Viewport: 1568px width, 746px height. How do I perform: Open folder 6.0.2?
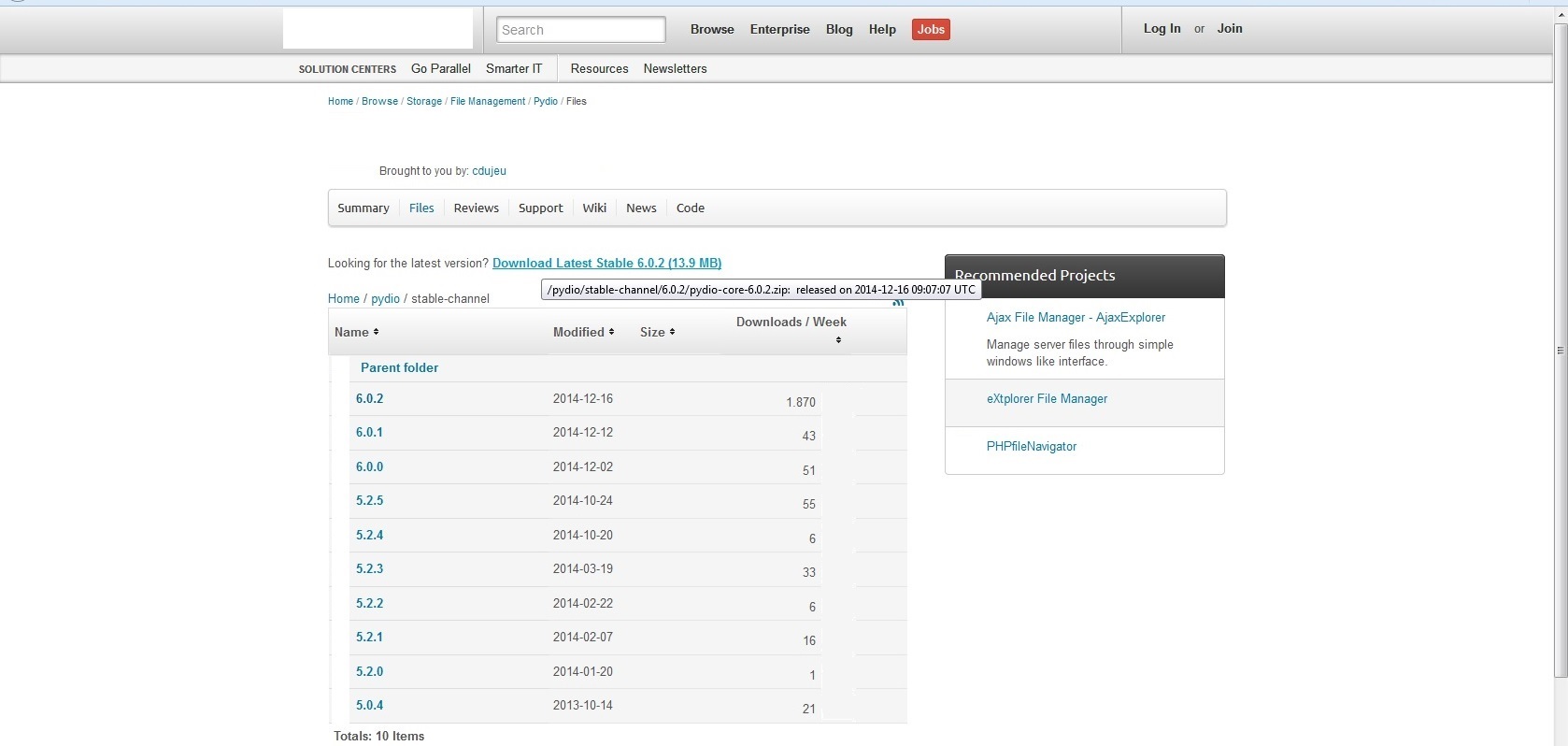(369, 399)
